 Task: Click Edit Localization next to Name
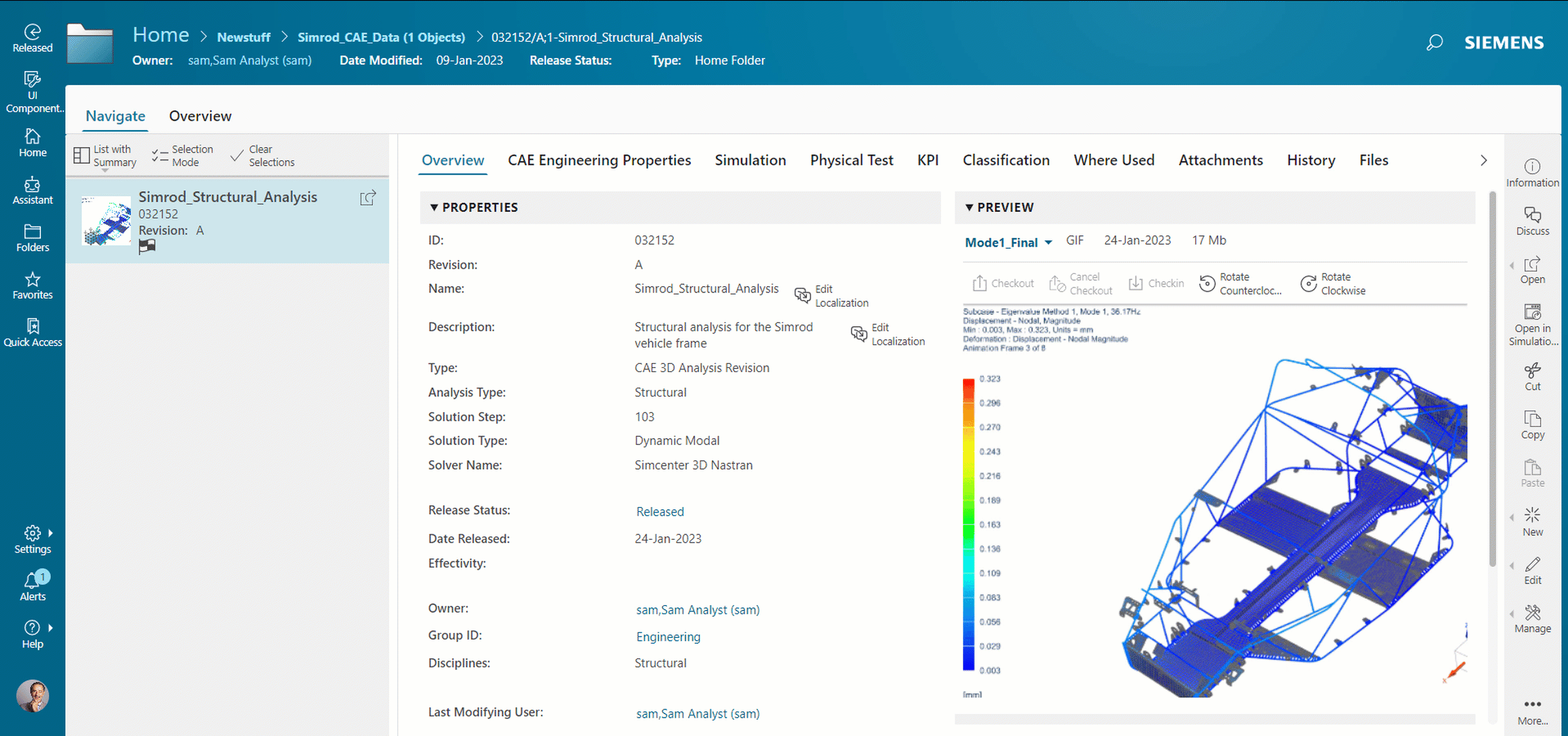coord(831,295)
